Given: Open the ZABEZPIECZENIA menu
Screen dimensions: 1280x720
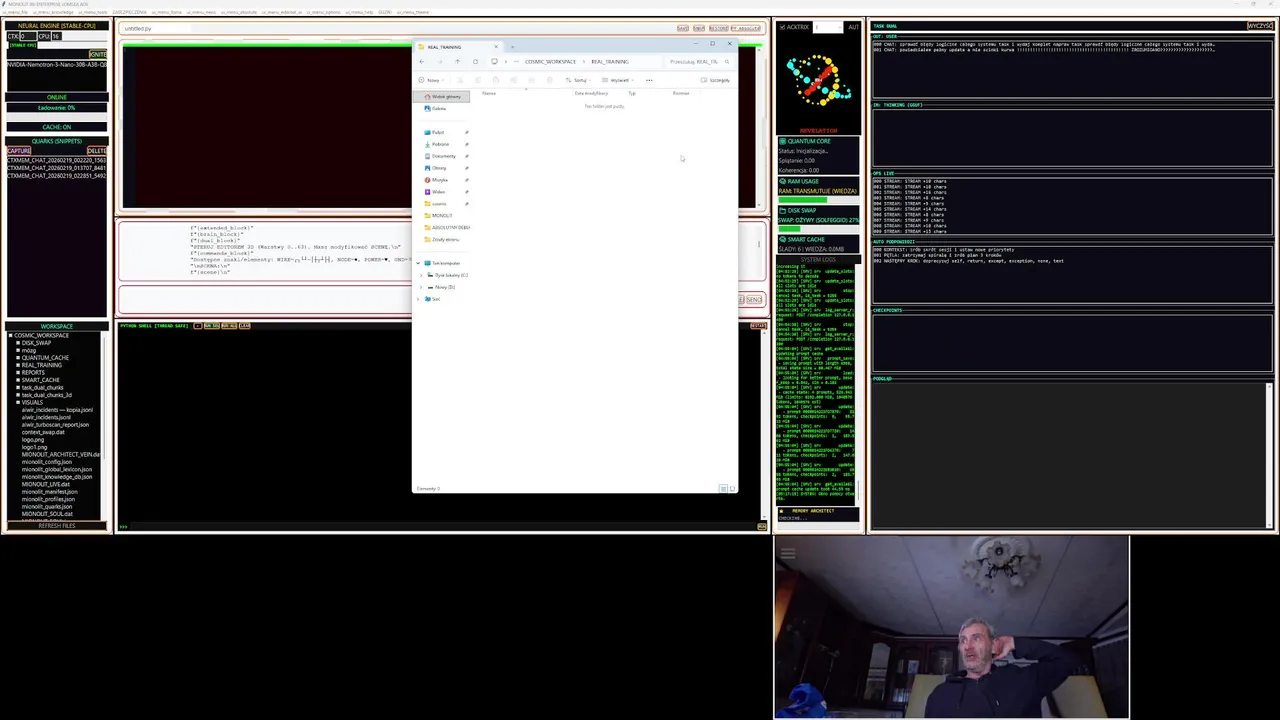Looking at the screenshot, I should click(129, 12).
